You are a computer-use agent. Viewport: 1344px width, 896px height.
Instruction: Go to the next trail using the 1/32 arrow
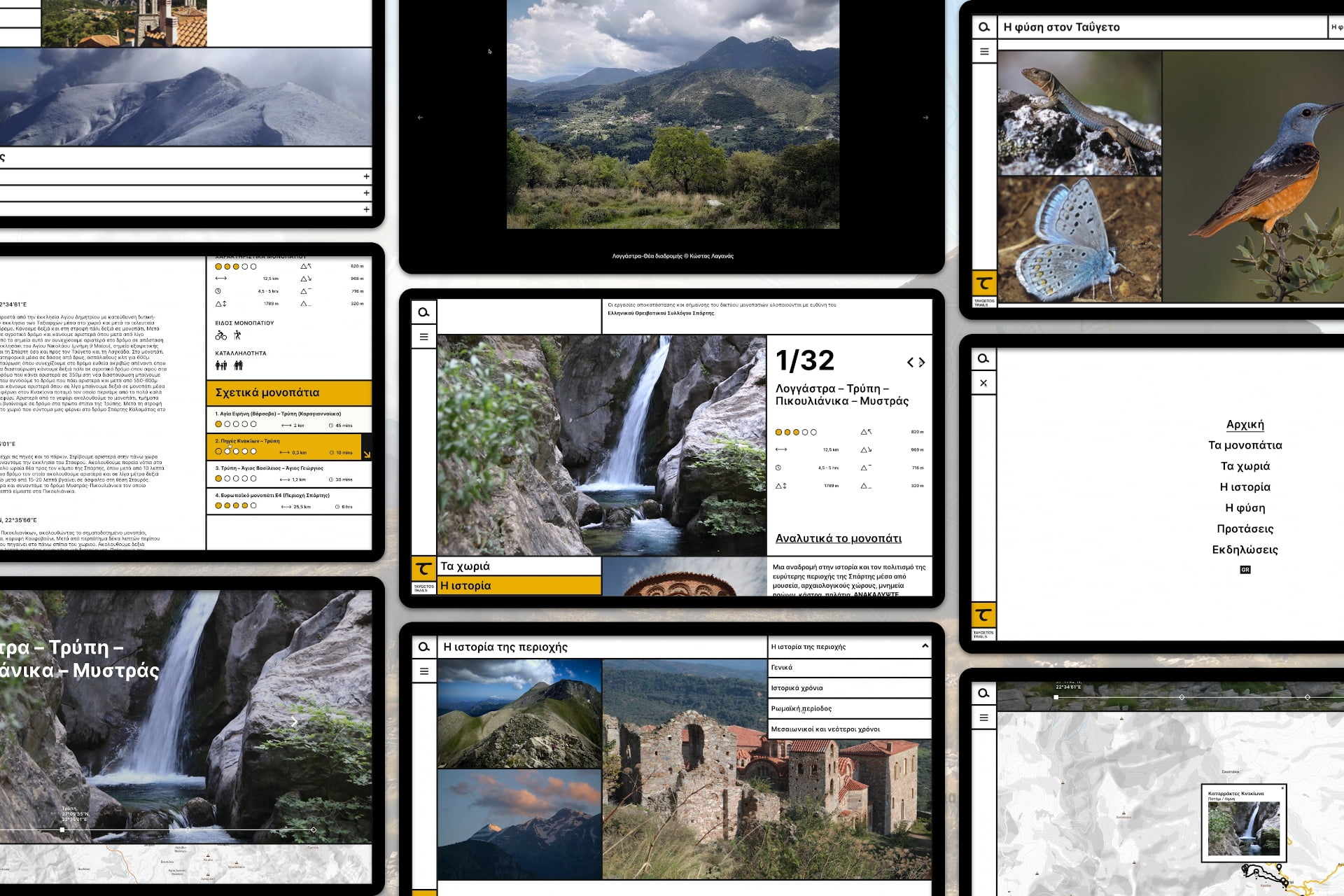922,362
